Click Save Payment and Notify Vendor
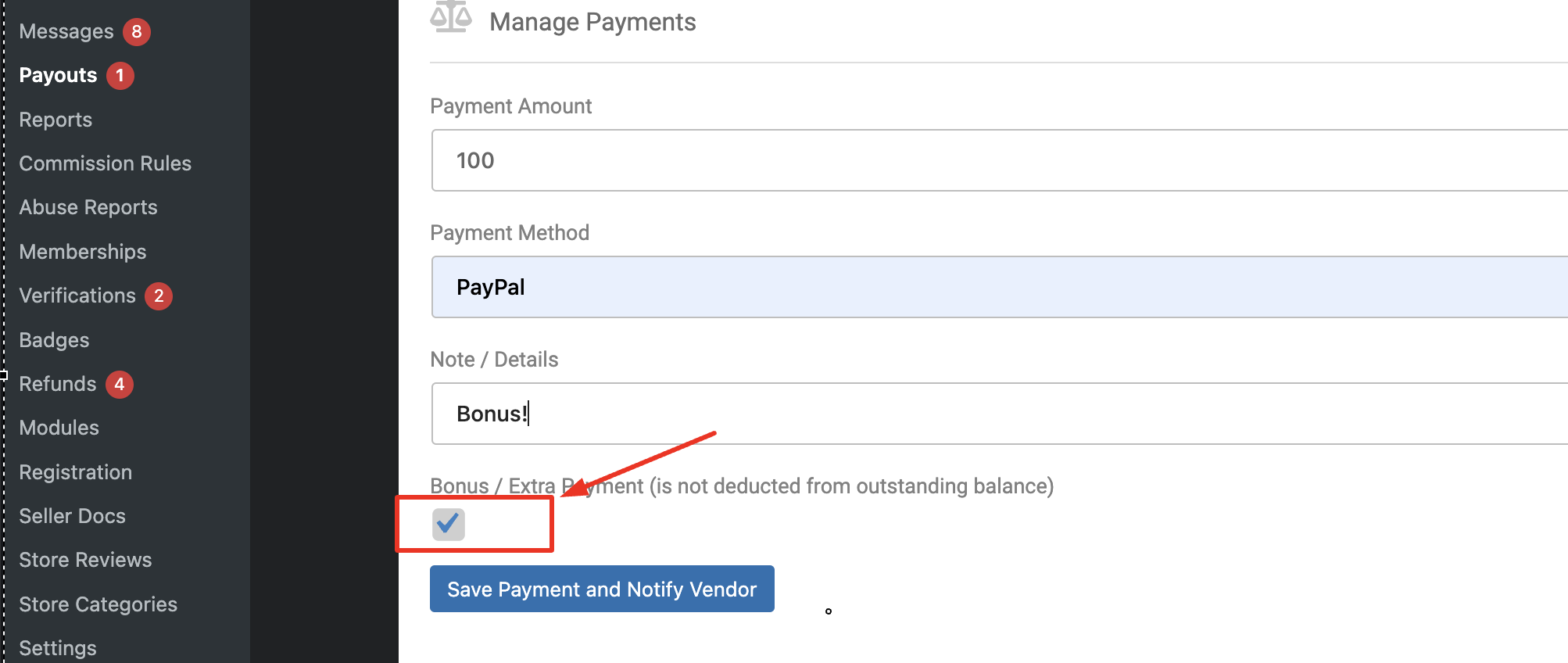 coord(602,589)
